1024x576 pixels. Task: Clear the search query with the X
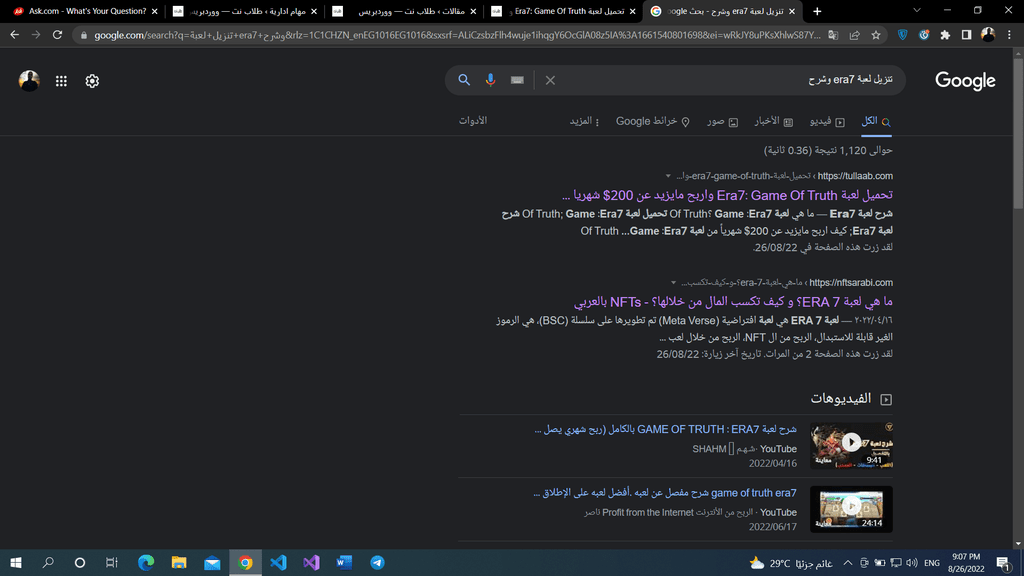point(550,80)
